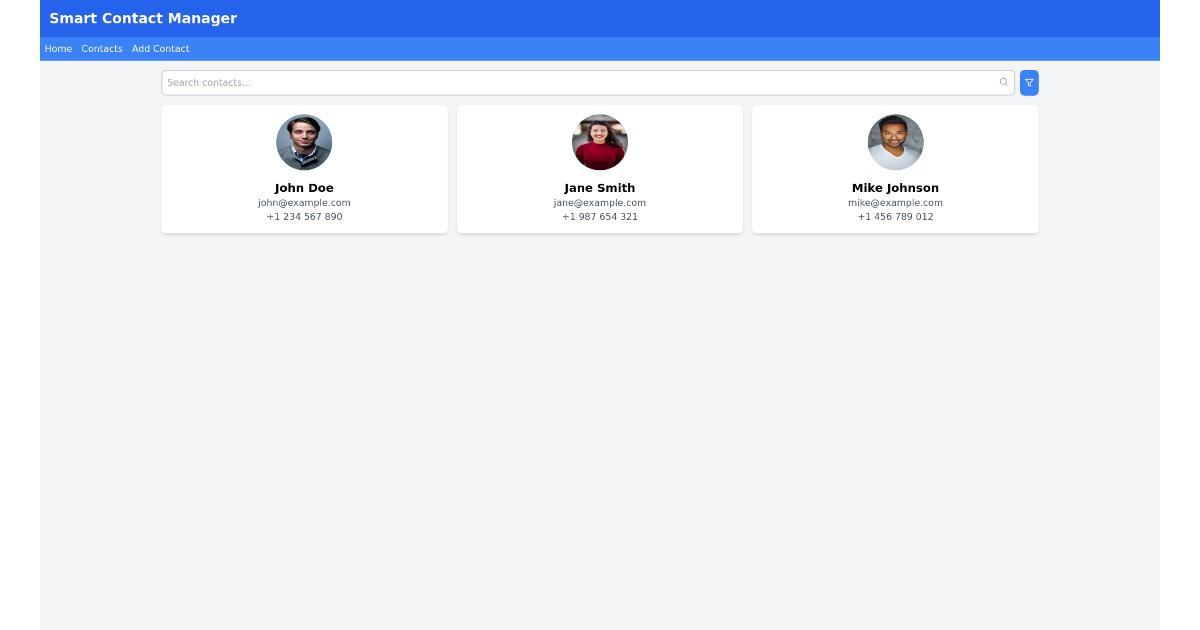Click the search magnifier icon
The height and width of the screenshot is (630, 1200).
coord(1003,82)
